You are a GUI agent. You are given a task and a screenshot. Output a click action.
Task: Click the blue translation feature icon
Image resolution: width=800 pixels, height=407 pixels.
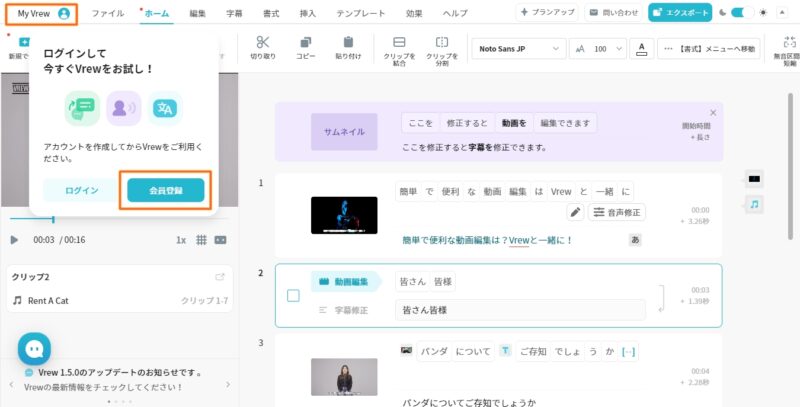(x=165, y=108)
